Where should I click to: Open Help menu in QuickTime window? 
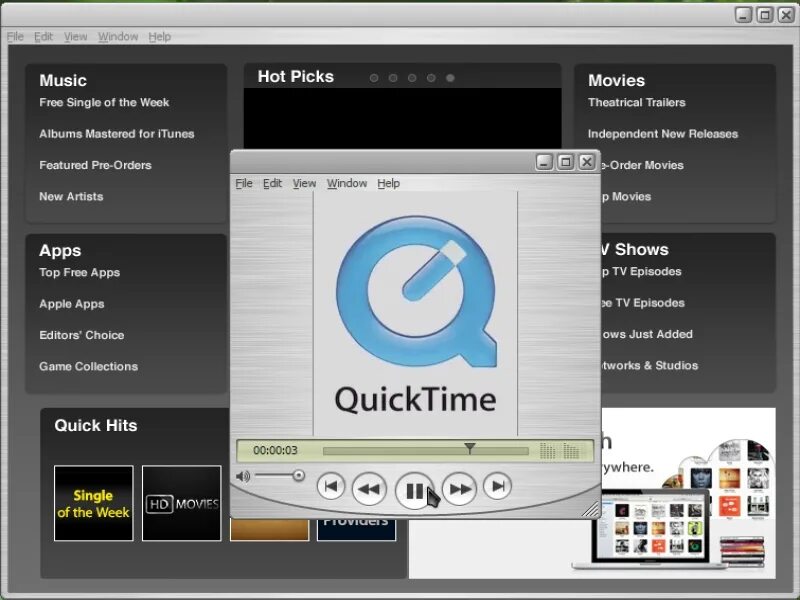pos(389,183)
